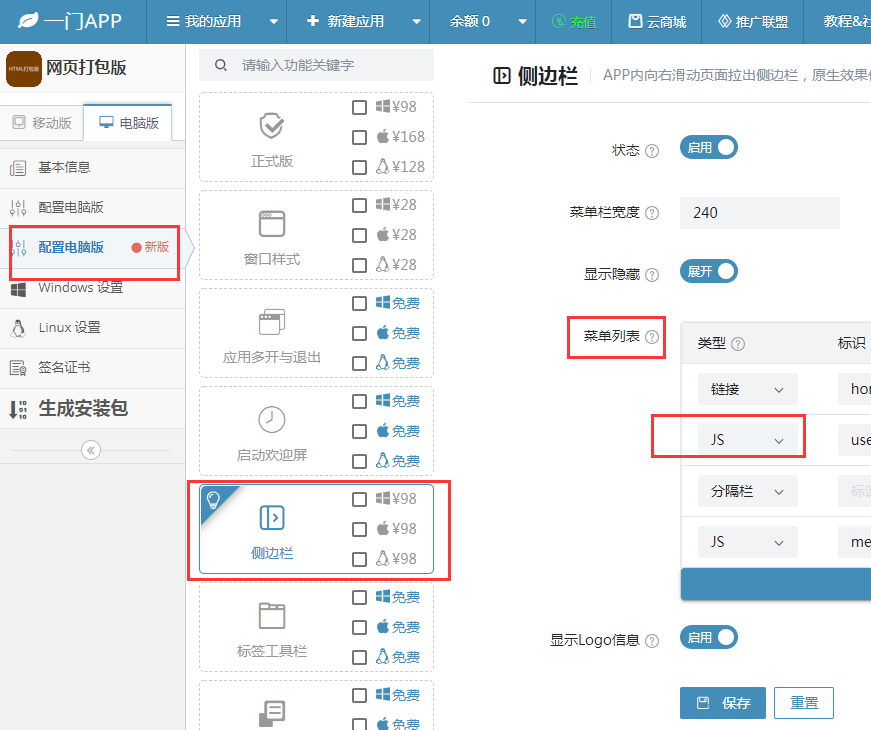Click the 基本信息 sidebar link
The width and height of the screenshot is (871, 730).
coord(64,168)
